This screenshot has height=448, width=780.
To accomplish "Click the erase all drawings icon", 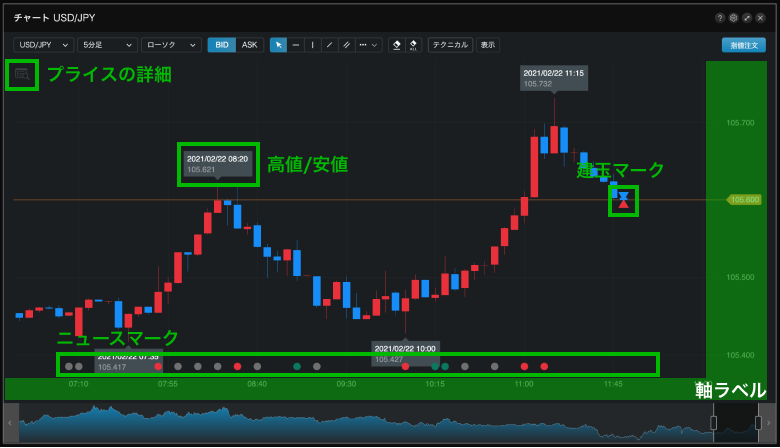I will click(413, 45).
